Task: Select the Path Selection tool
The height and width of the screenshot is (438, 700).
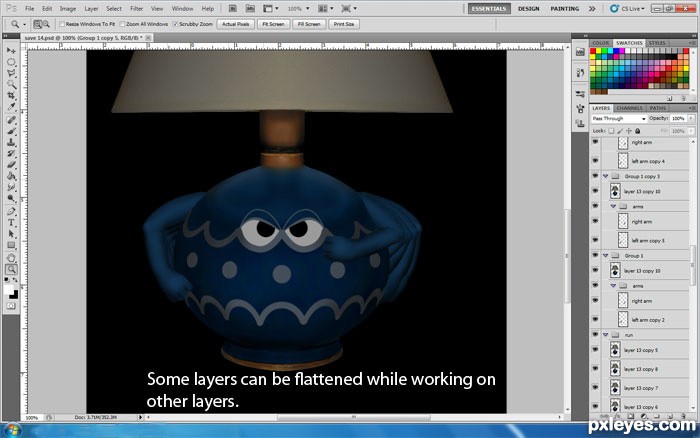Action: pos(11,234)
